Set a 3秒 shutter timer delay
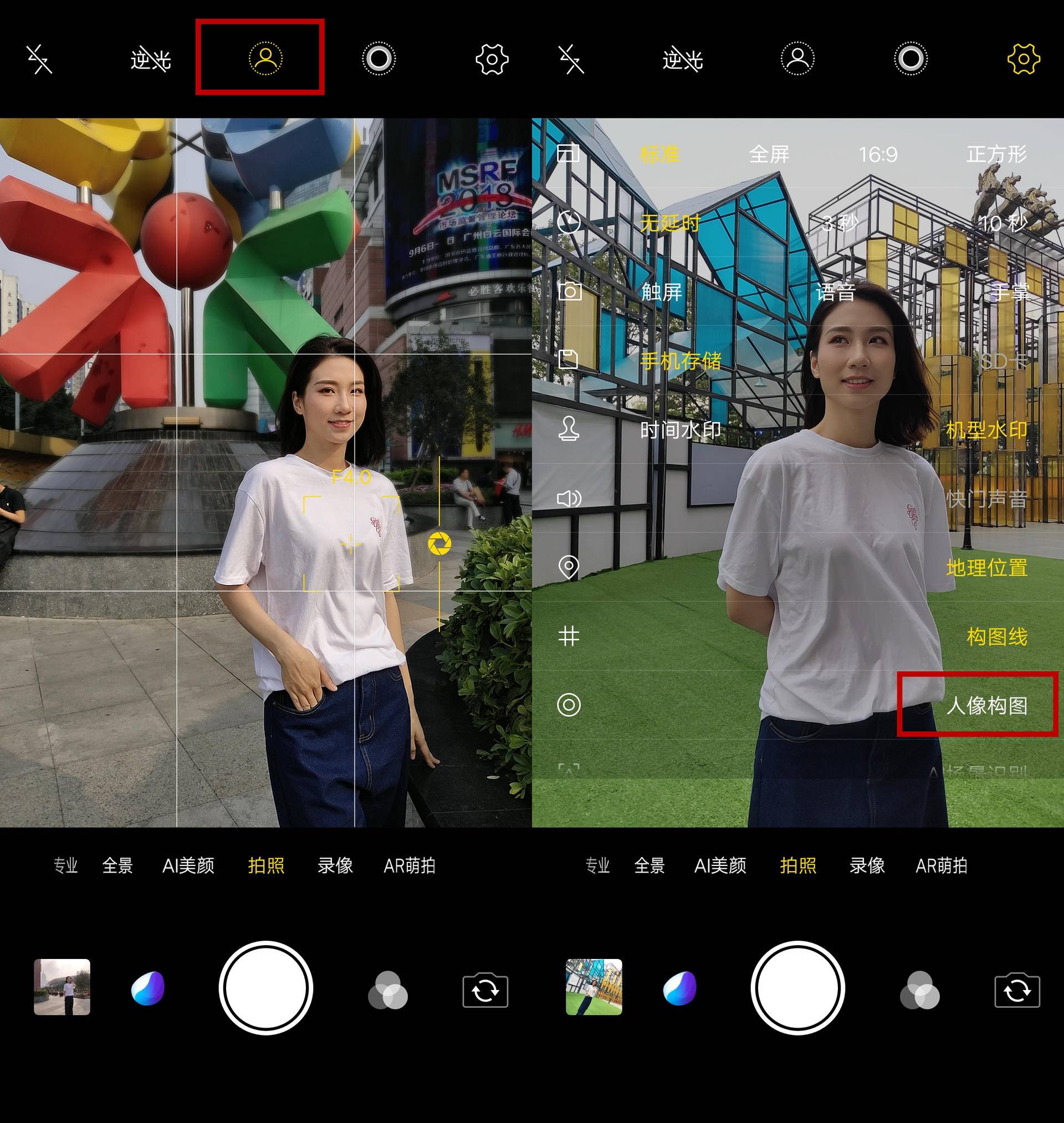 [x=840, y=224]
